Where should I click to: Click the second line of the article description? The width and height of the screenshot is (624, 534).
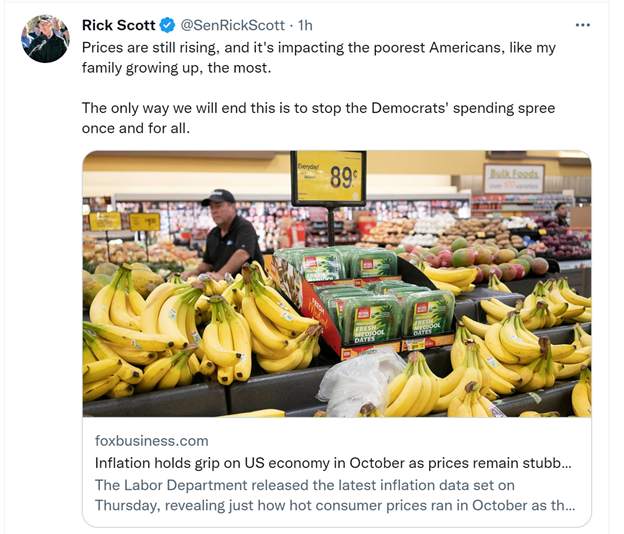click(x=335, y=505)
